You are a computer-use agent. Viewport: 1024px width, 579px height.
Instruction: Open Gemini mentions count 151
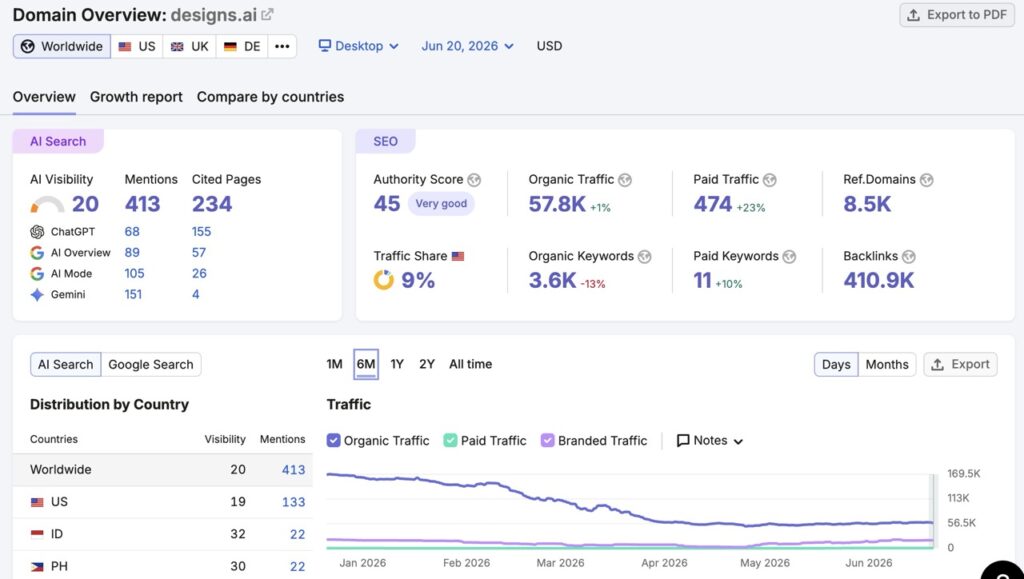[x=133, y=294]
